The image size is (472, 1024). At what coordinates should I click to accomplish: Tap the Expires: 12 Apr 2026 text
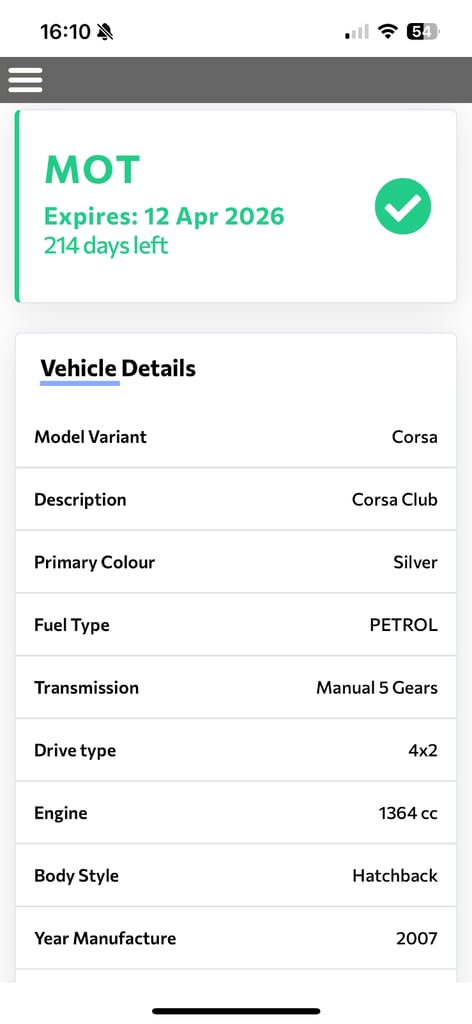(x=164, y=216)
